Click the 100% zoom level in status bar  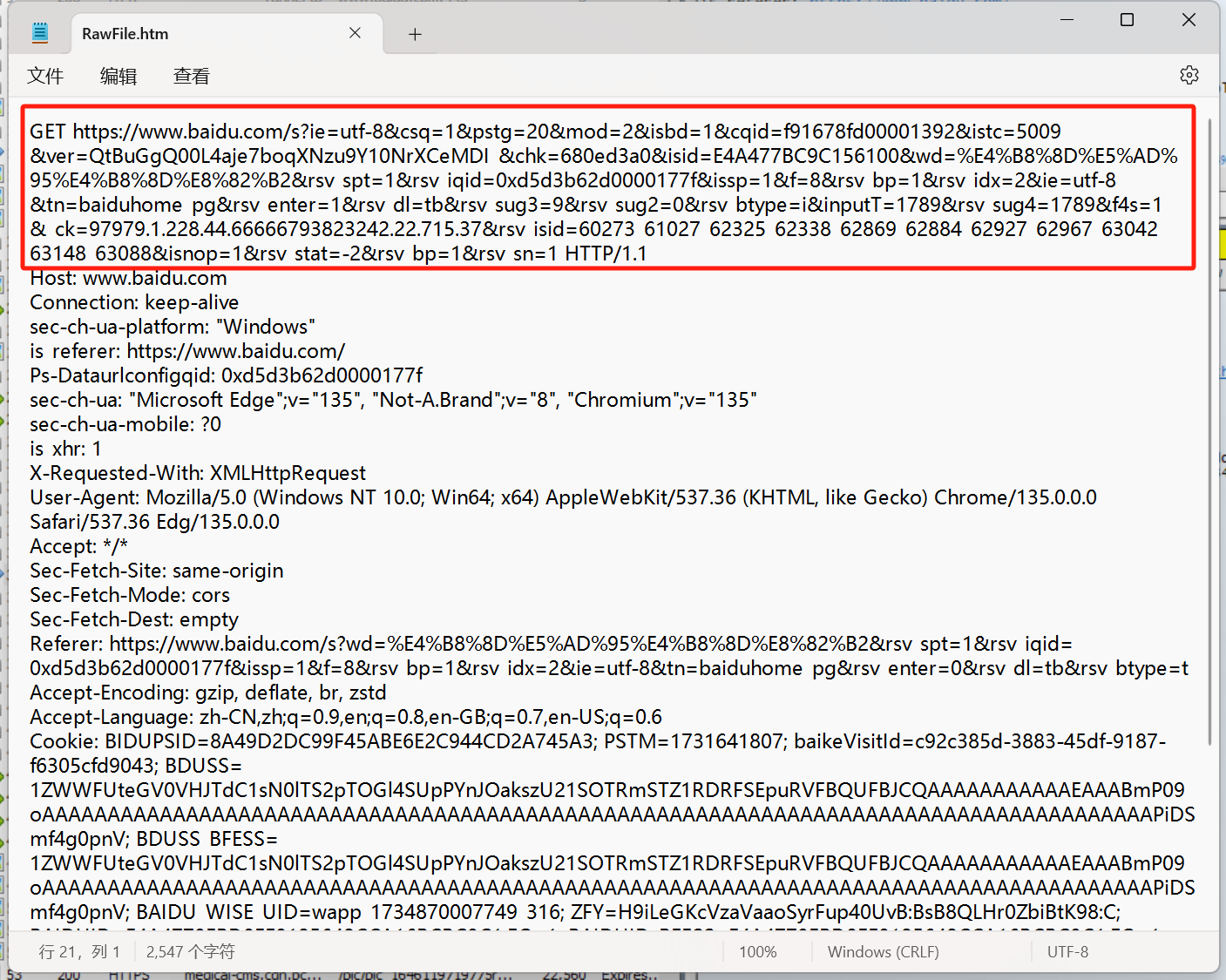pyautogui.click(x=758, y=951)
